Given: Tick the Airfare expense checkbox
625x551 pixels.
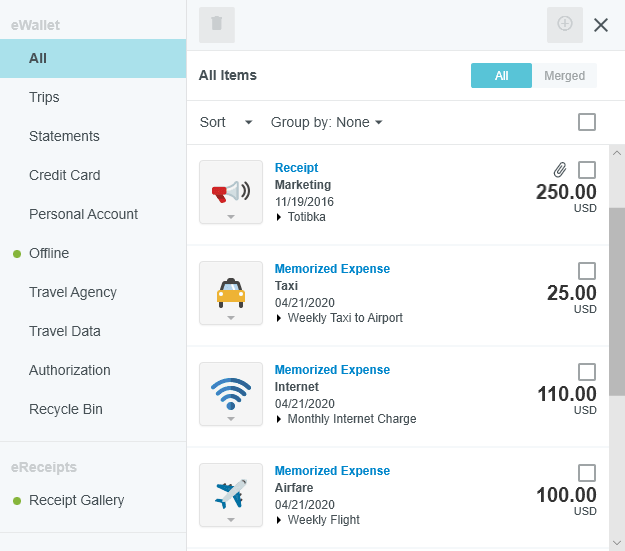Looking at the screenshot, I should click(x=587, y=473).
